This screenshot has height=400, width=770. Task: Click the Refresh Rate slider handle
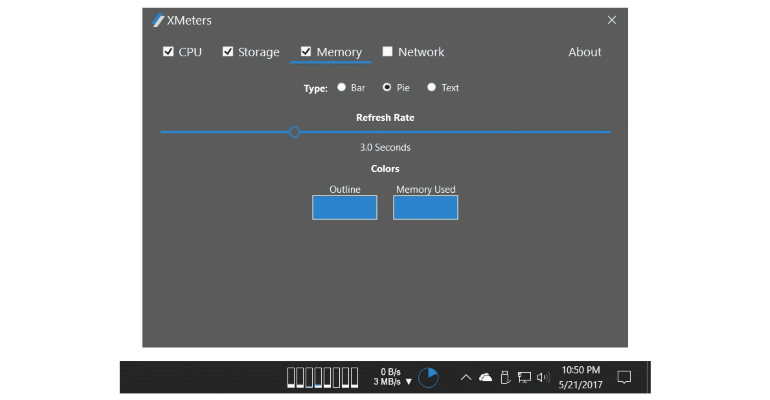tap(295, 132)
